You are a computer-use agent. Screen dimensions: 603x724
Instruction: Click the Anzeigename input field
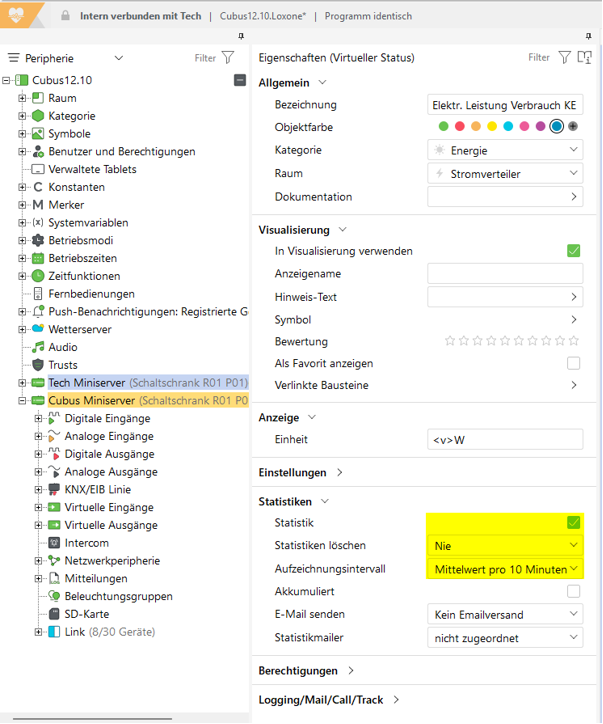504,274
